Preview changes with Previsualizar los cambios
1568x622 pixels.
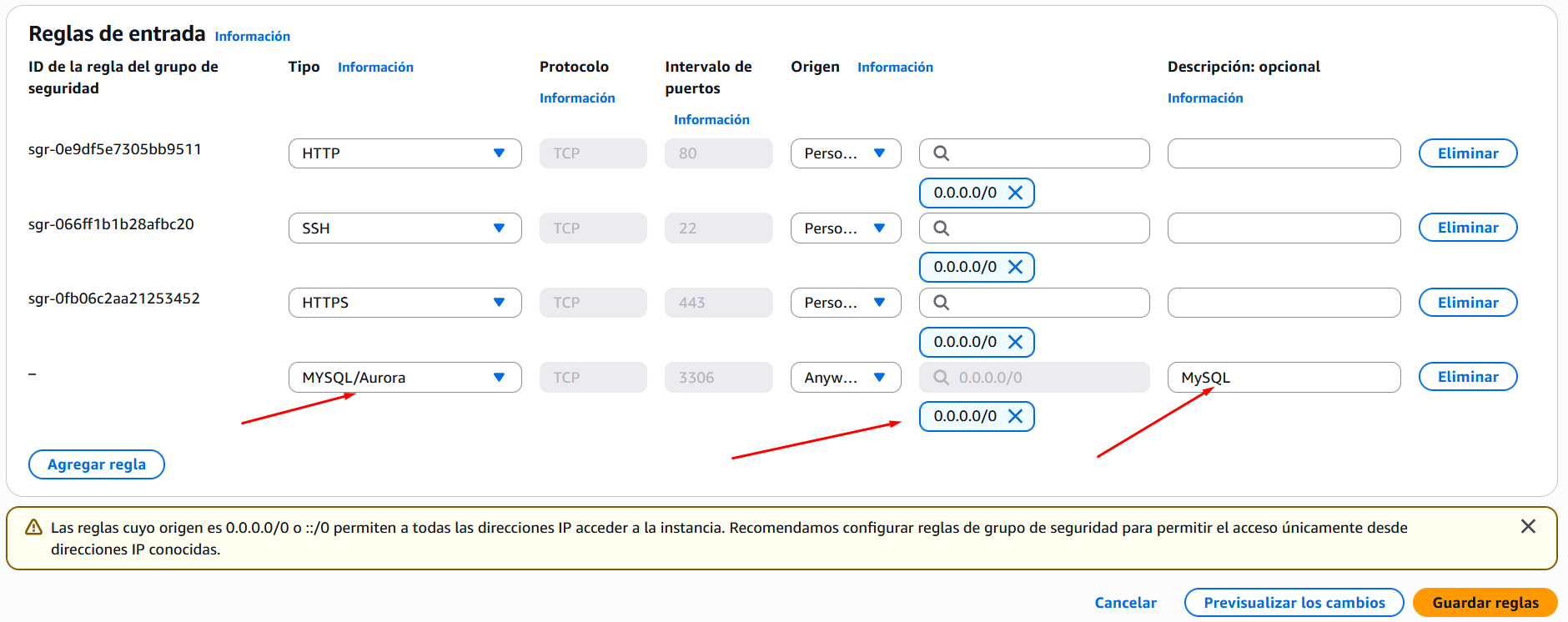click(1294, 603)
